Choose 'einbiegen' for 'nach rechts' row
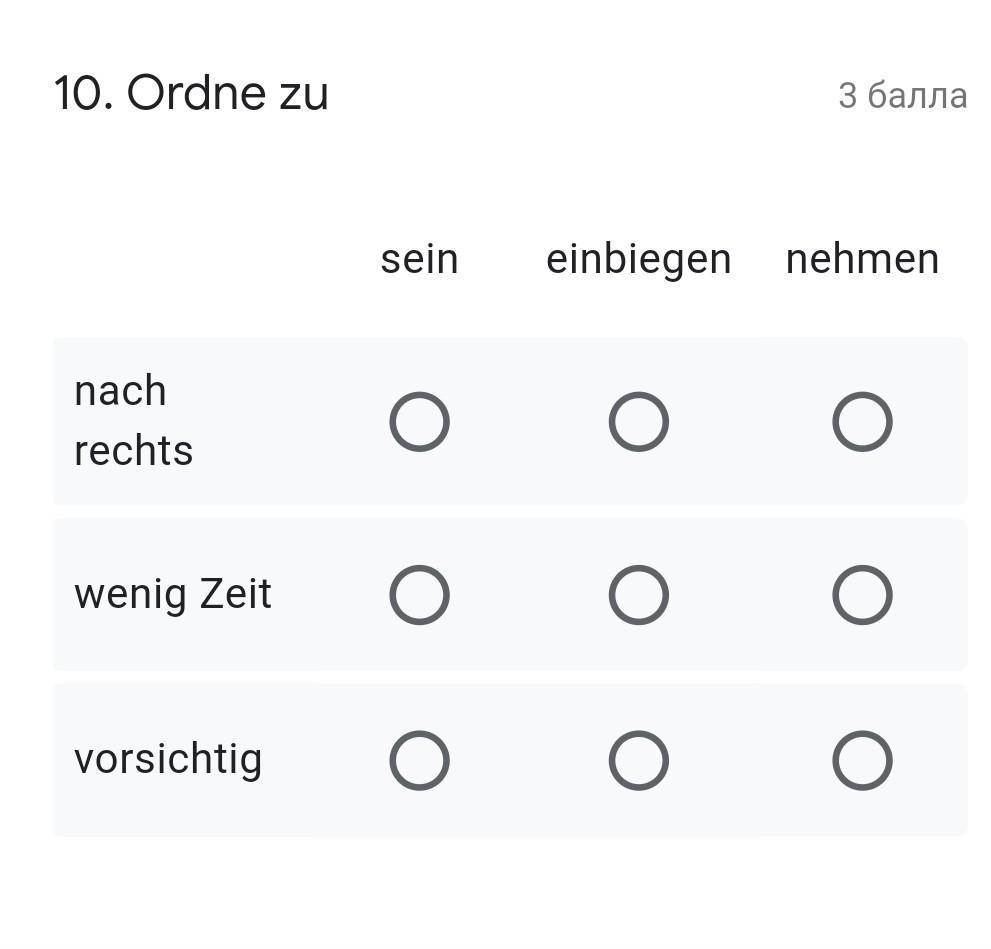This screenshot has height=949, width=991. (x=638, y=422)
